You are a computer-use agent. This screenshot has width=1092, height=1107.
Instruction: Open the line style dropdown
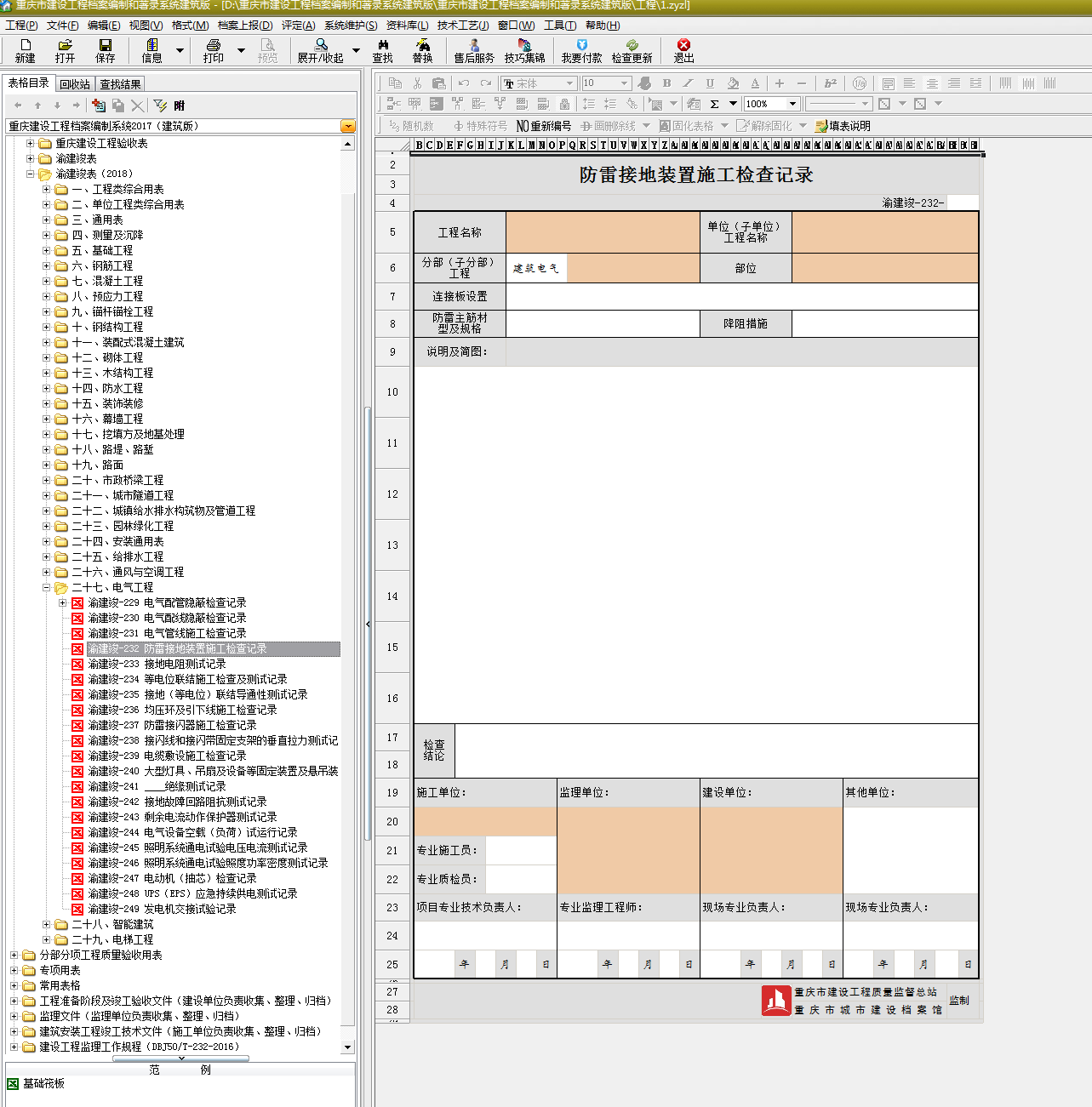coord(865,104)
